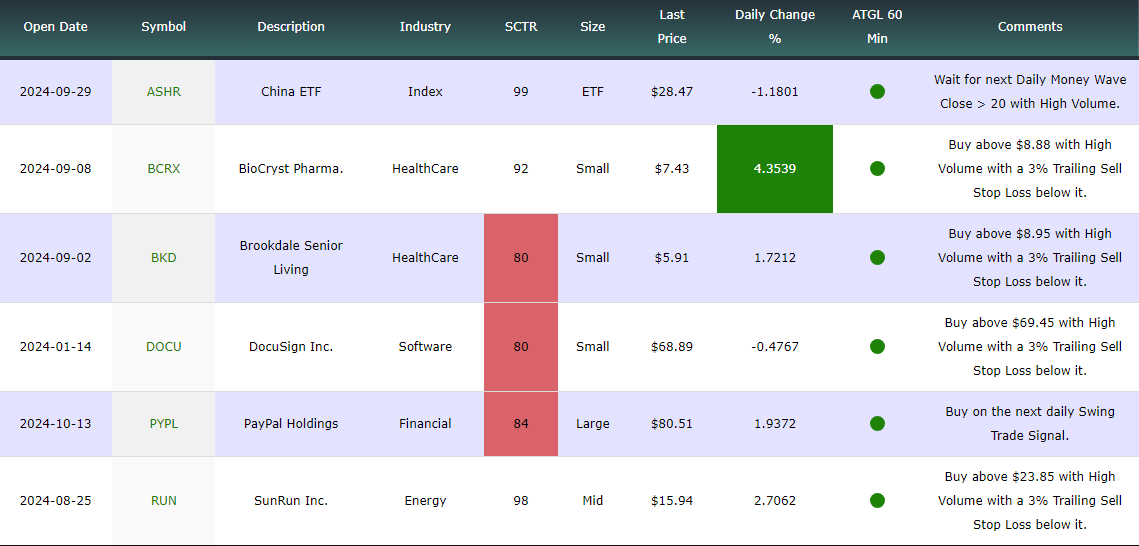Select the open date 2024-10-13
Viewport: 1139px width, 546px height.
pos(55,423)
